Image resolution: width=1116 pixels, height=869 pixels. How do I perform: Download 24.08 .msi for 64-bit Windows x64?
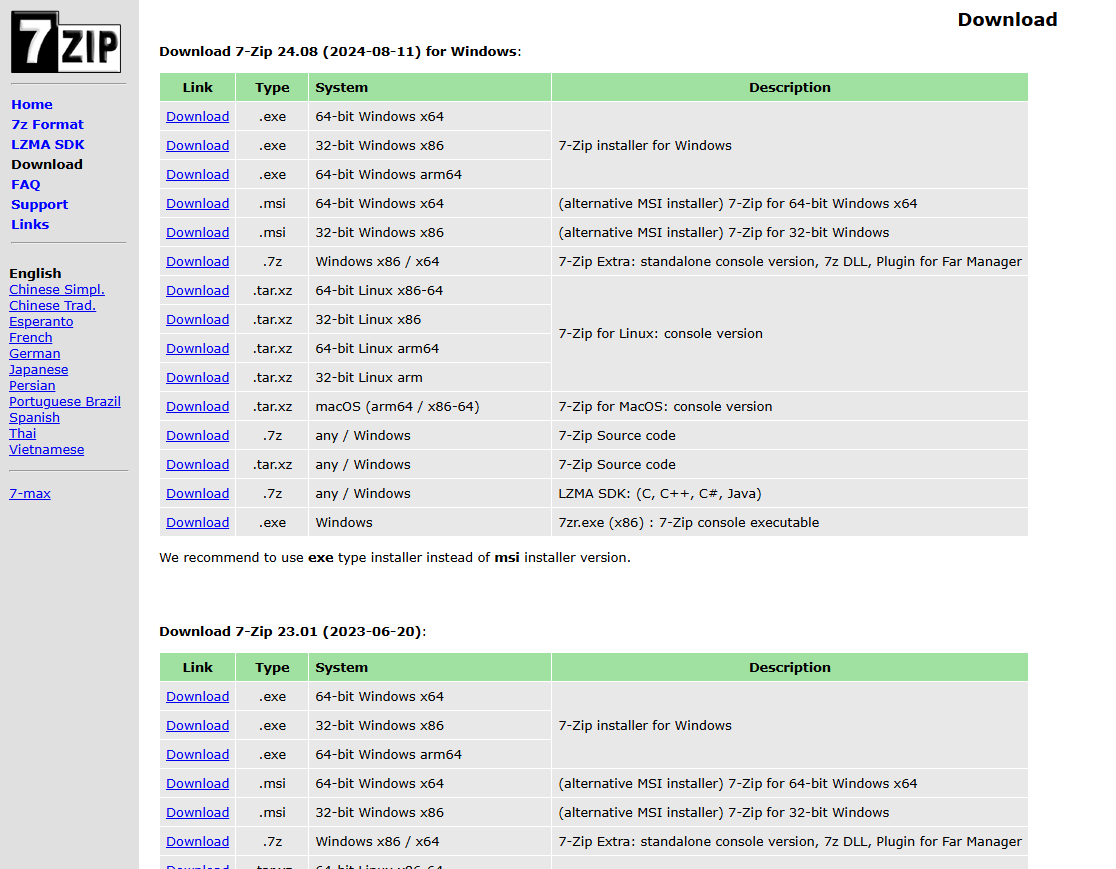pos(197,204)
